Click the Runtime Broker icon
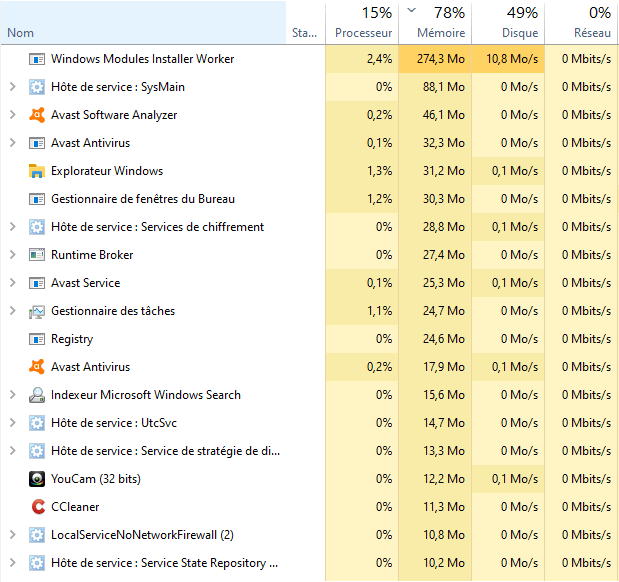This screenshot has width=619, height=582. tap(37, 255)
